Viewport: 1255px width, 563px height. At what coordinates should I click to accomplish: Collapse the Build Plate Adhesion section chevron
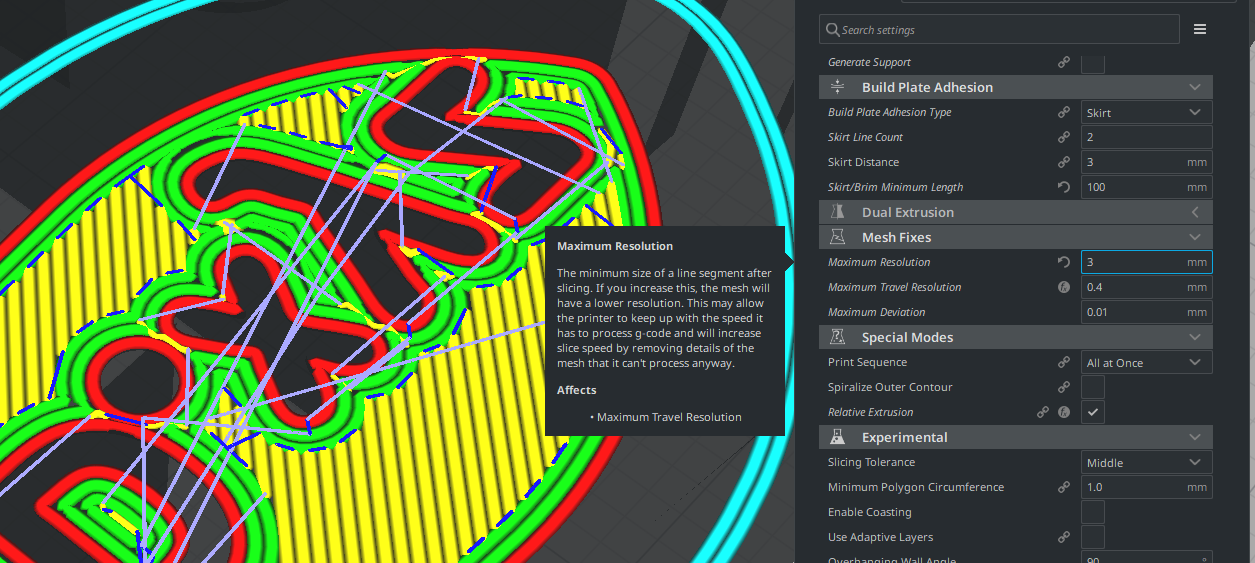(1195, 87)
